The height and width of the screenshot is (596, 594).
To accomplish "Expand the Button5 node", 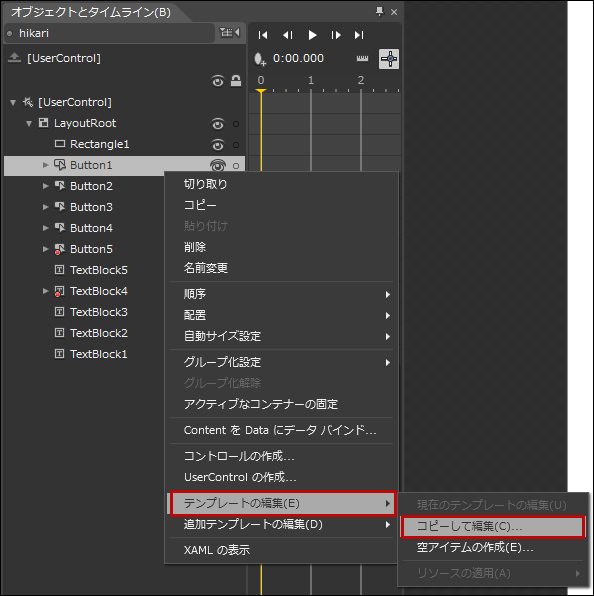I will click(x=46, y=249).
